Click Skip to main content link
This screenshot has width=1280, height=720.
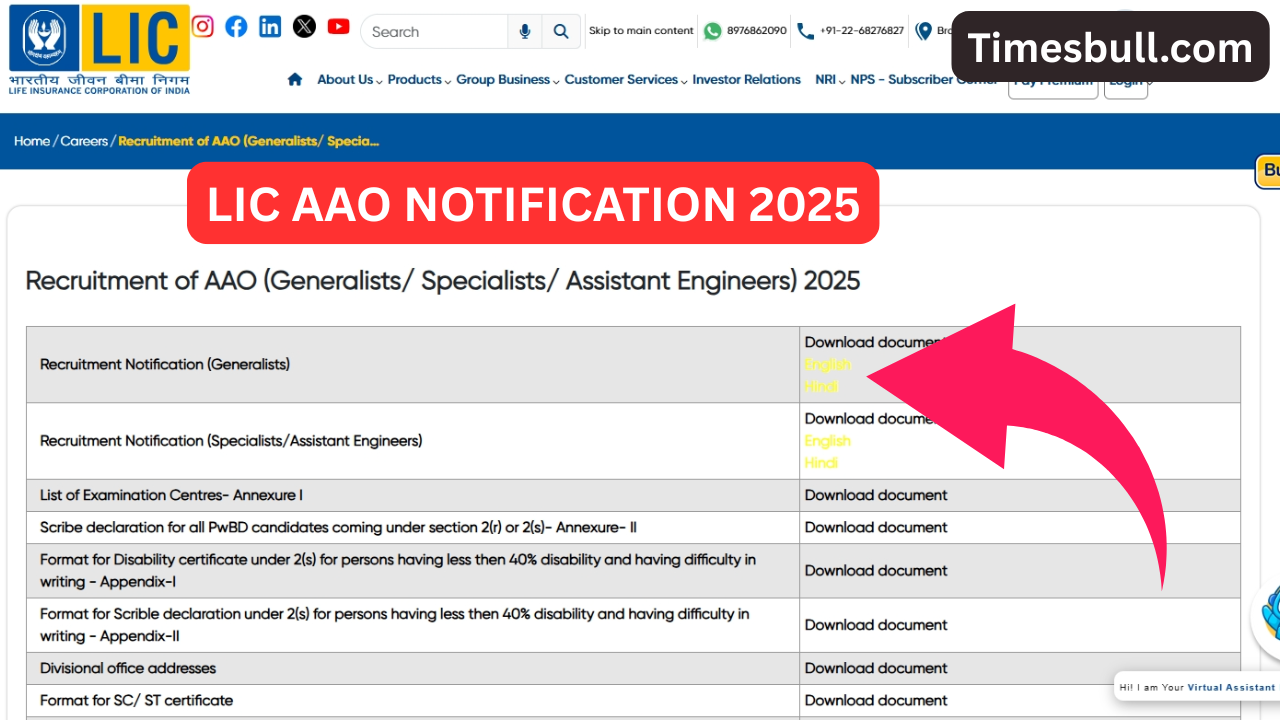point(640,31)
